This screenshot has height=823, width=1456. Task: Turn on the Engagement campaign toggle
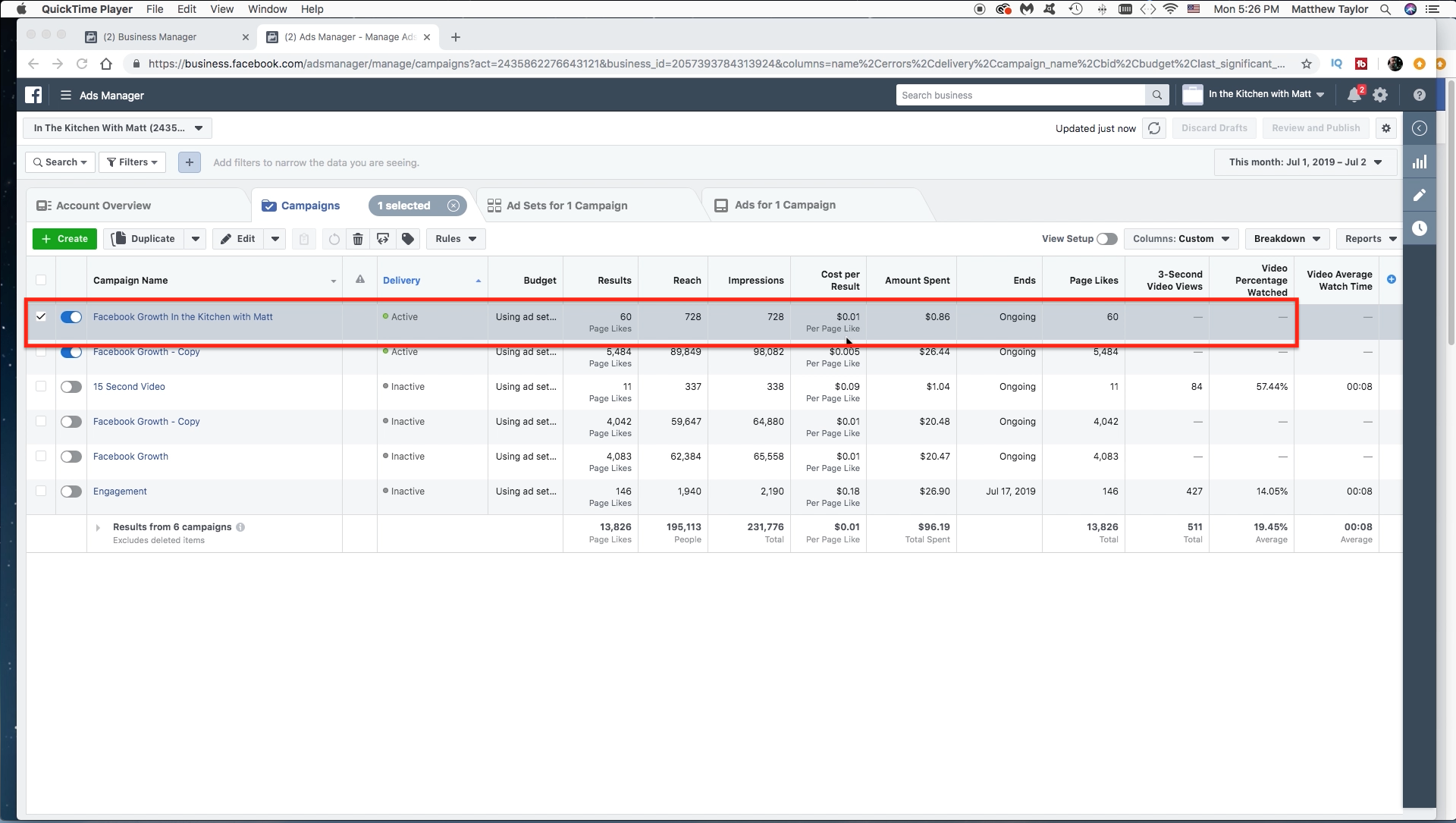click(x=71, y=492)
